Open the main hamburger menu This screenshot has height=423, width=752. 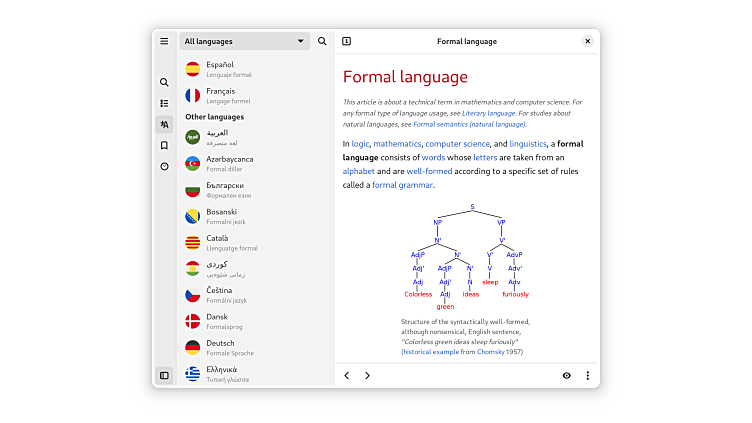[164, 41]
